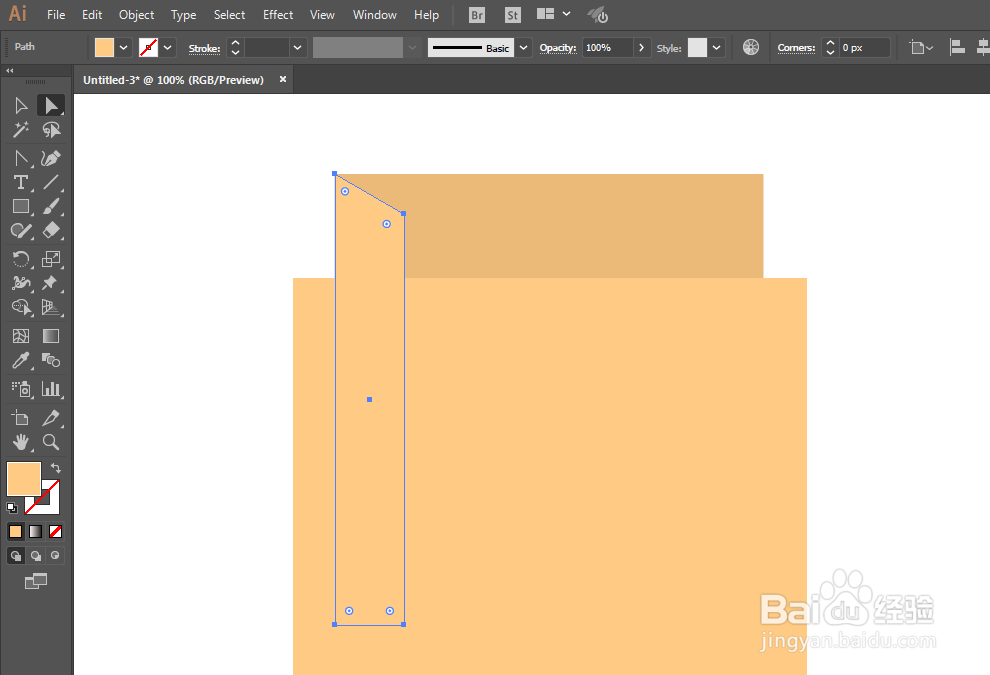Open the Stroke panel link

point(205,48)
